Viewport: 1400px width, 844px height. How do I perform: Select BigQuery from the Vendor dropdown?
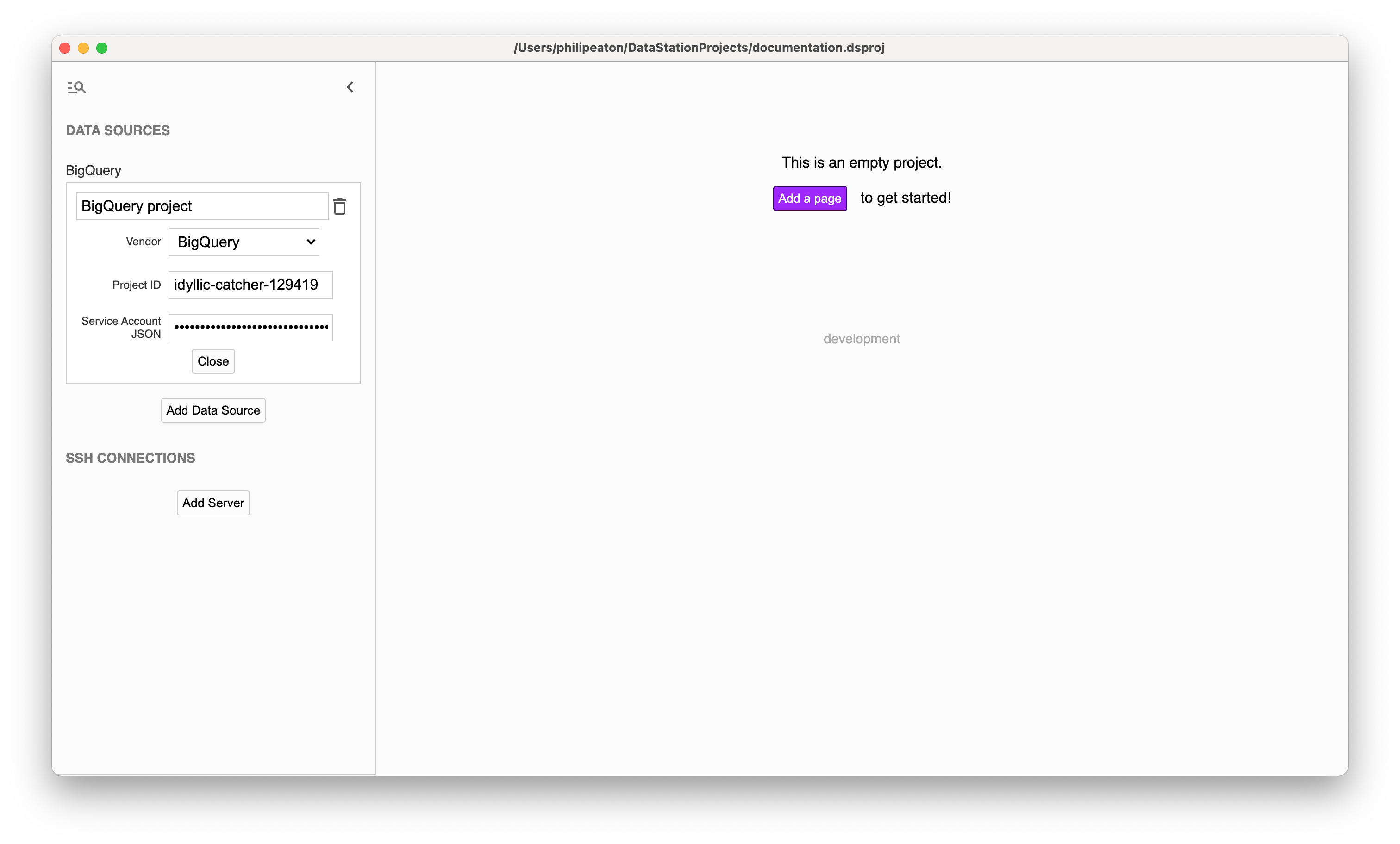click(244, 242)
